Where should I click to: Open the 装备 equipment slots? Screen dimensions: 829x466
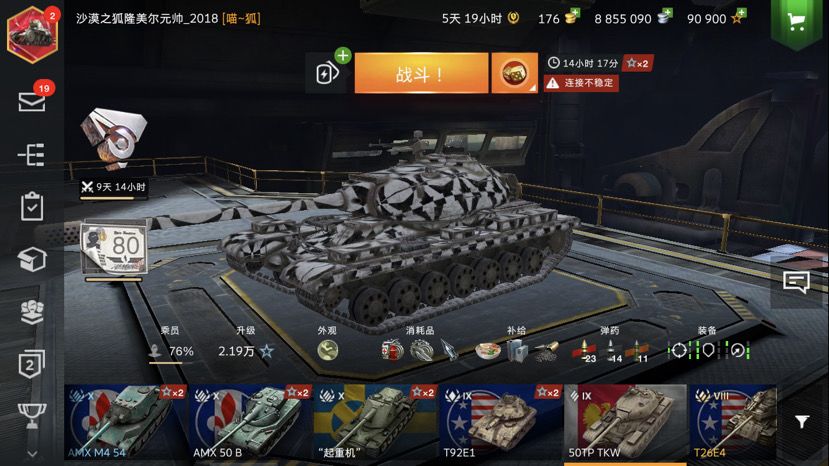click(708, 350)
